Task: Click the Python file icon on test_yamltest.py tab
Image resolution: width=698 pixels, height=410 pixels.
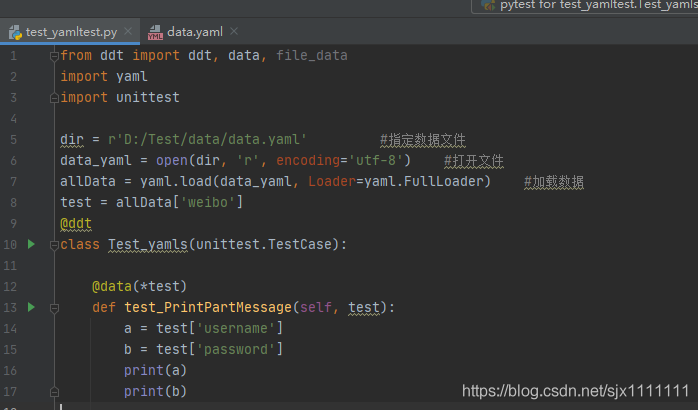Action: tap(15, 32)
